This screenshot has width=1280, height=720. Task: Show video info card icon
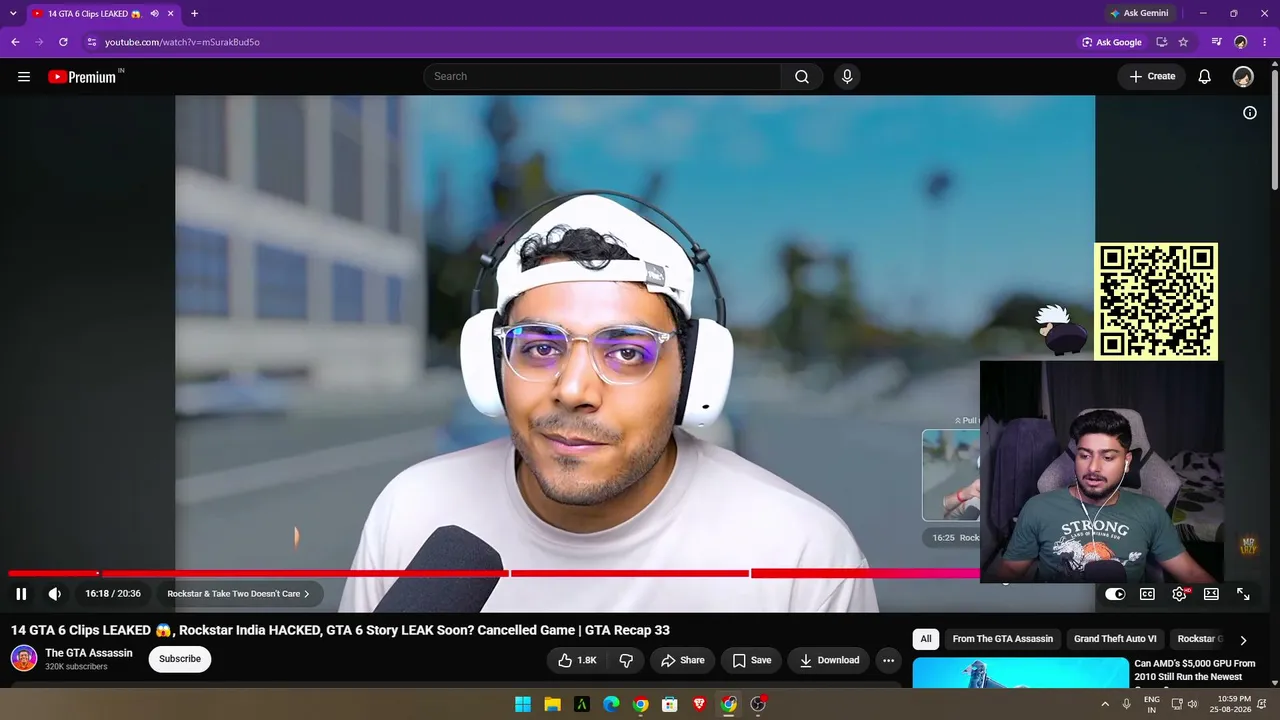(x=1250, y=113)
